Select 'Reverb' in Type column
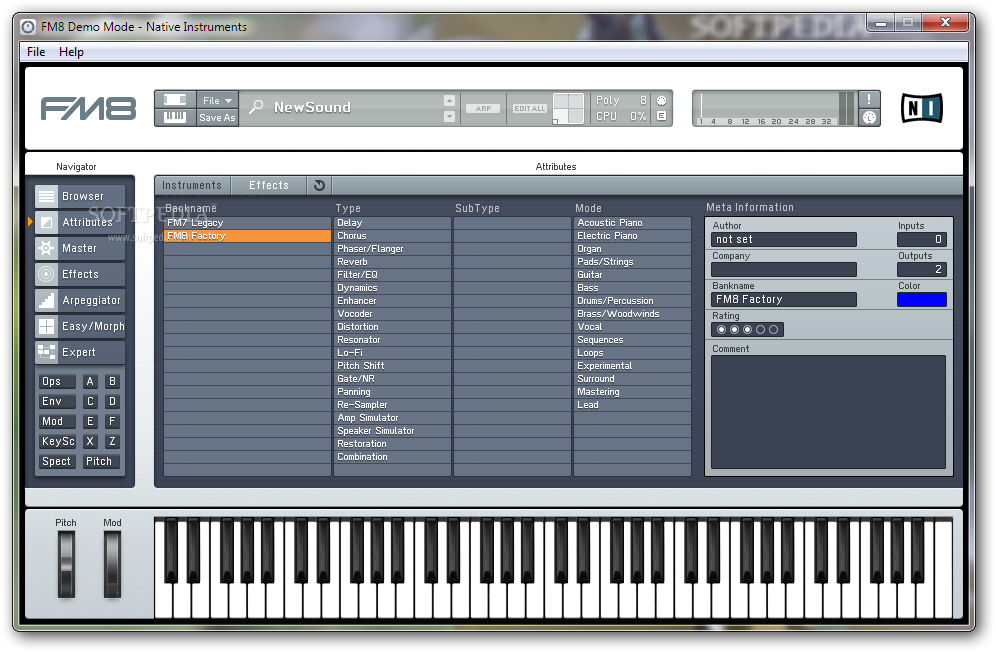This screenshot has width=996, height=652. pyautogui.click(x=393, y=262)
